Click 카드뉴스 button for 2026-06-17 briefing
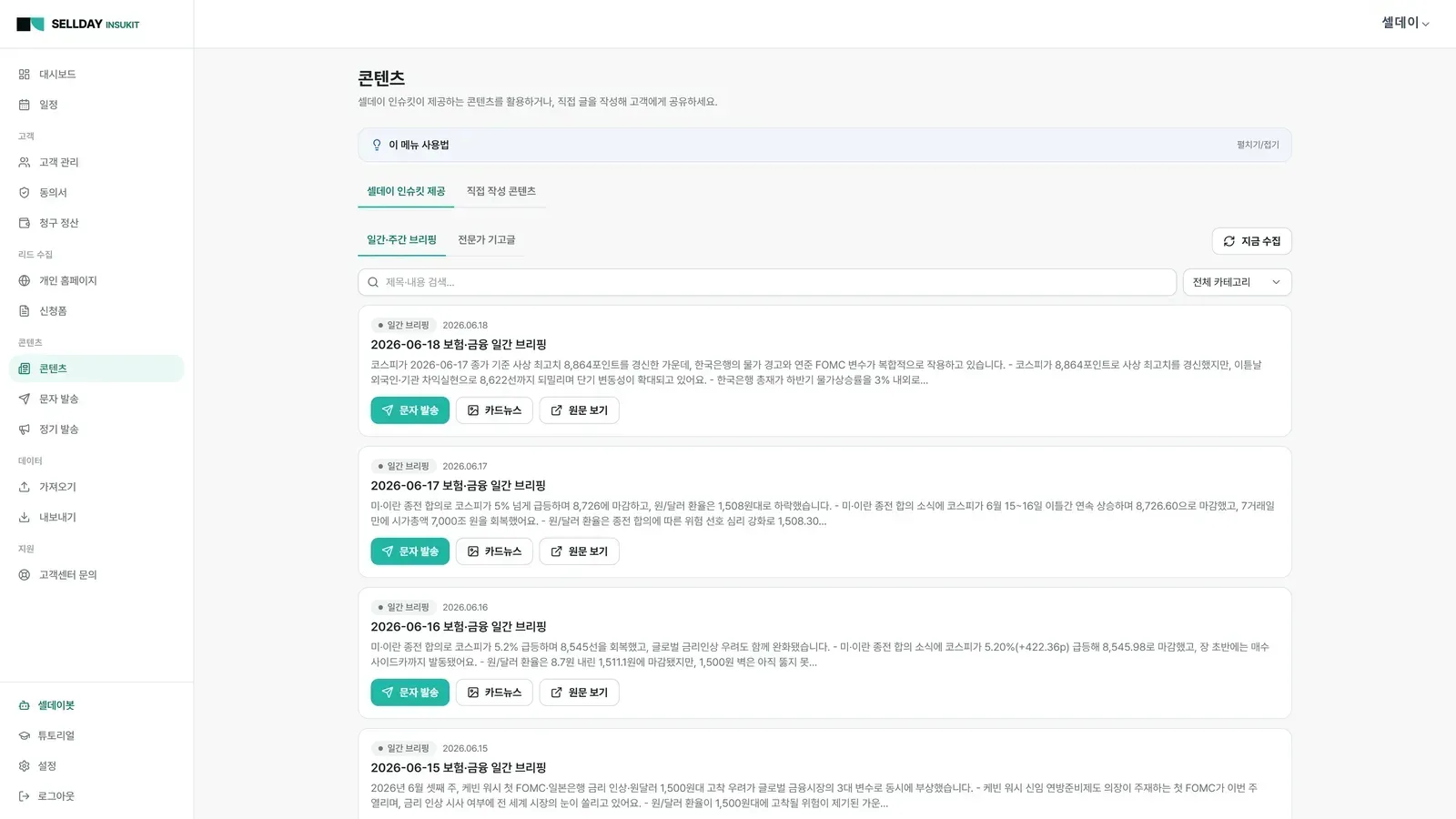Screen dimensions: 1456x819 (494, 551)
